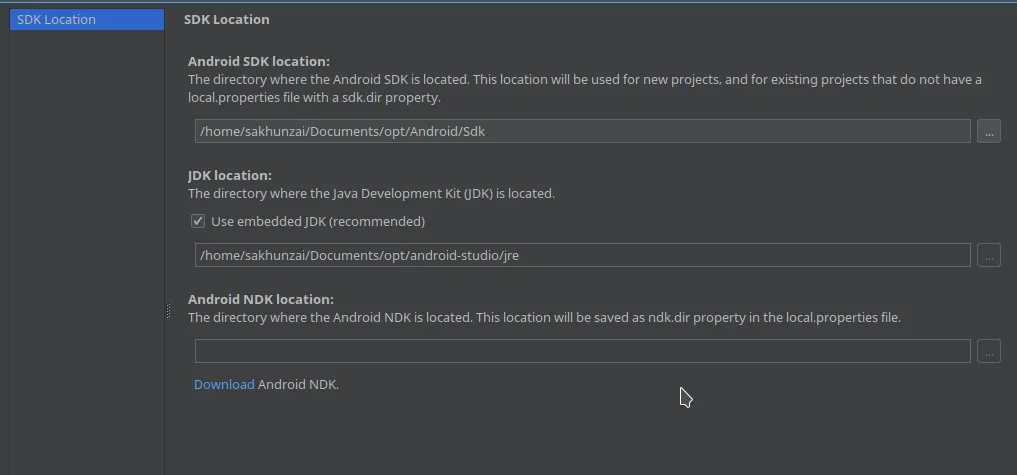This screenshot has height=475, width=1017.
Task: Click the Download link for Android NDK
Action: [224, 384]
